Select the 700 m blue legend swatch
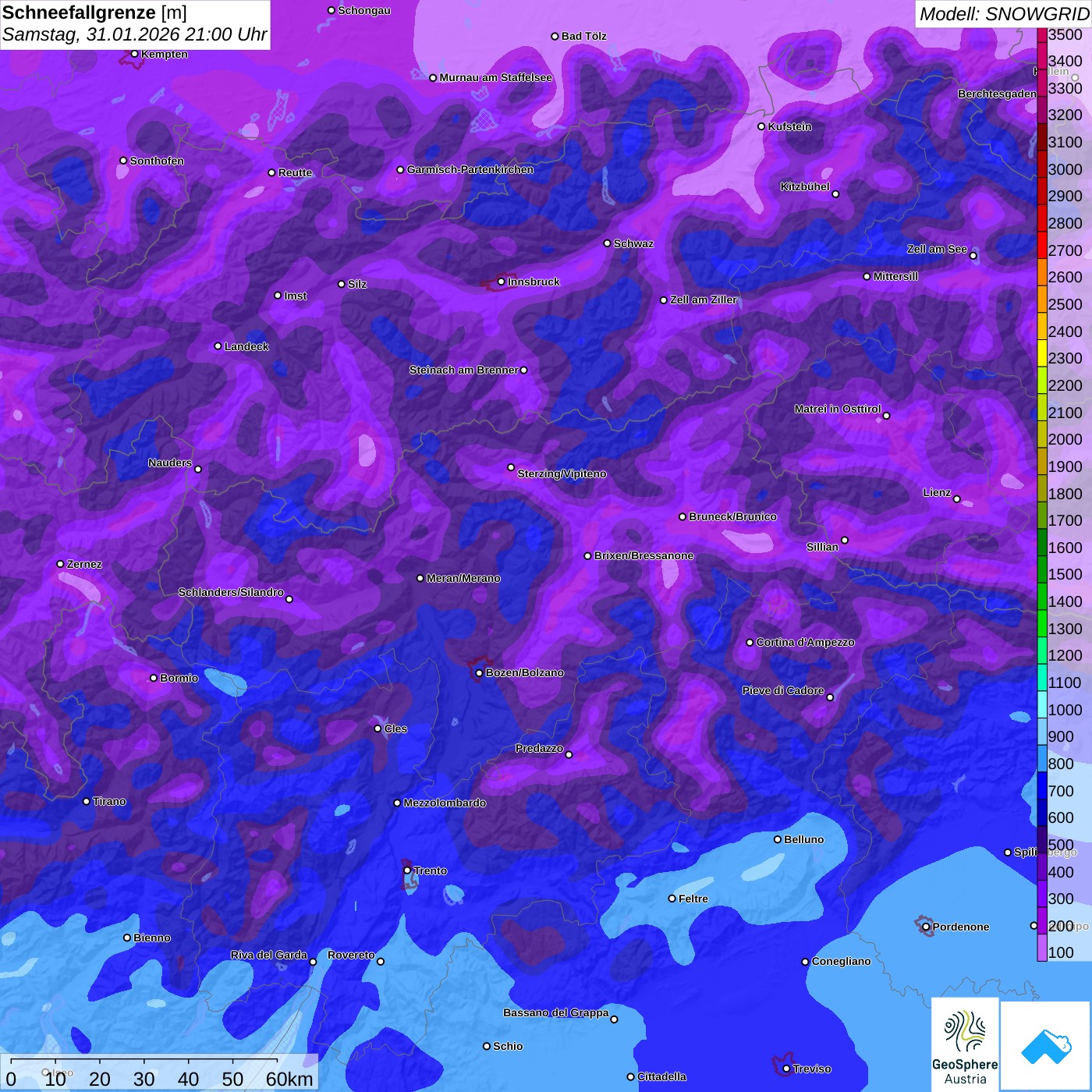The height and width of the screenshot is (1092, 1092). tap(1041, 785)
